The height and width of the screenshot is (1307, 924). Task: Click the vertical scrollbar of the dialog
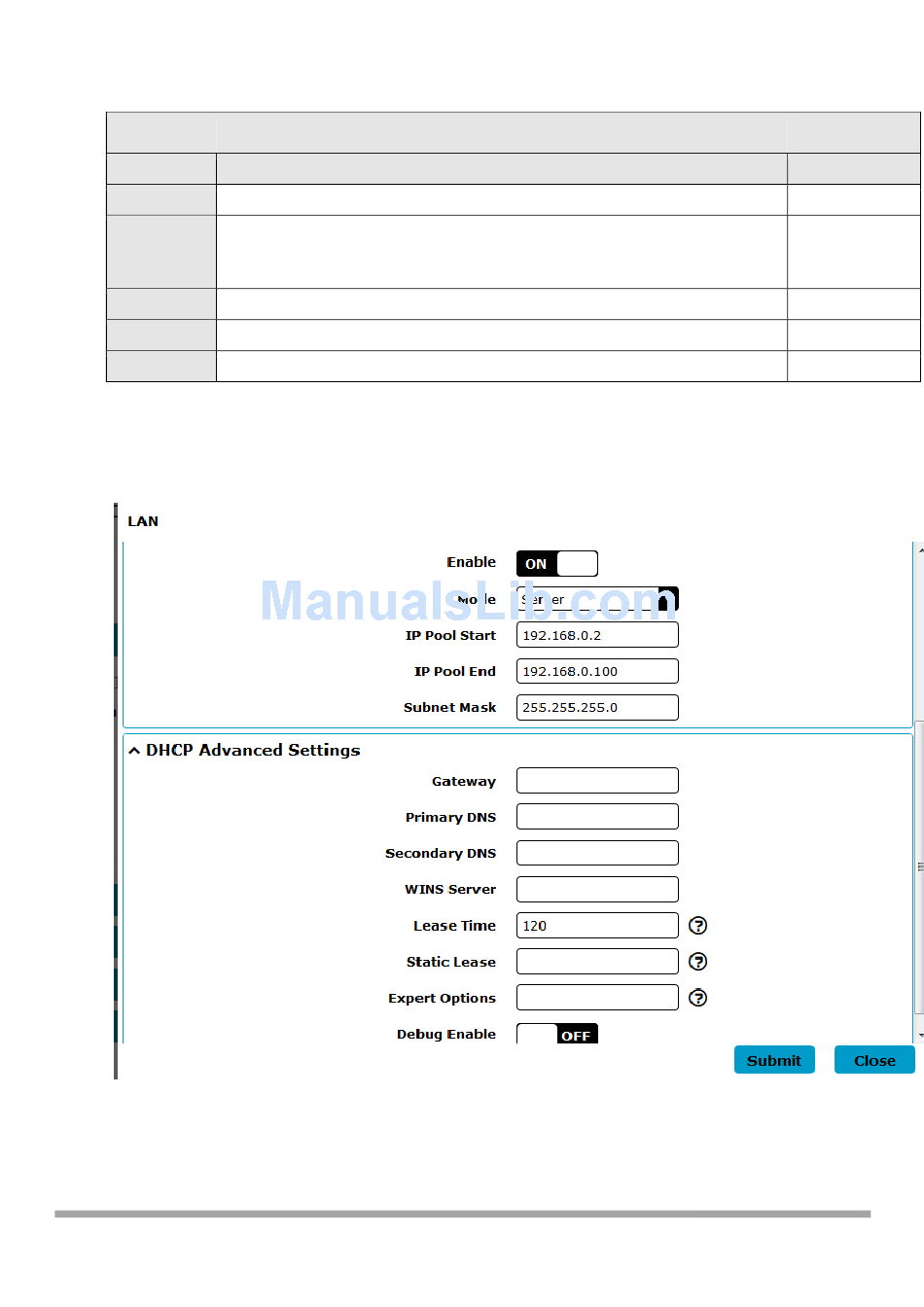coord(919,865)
